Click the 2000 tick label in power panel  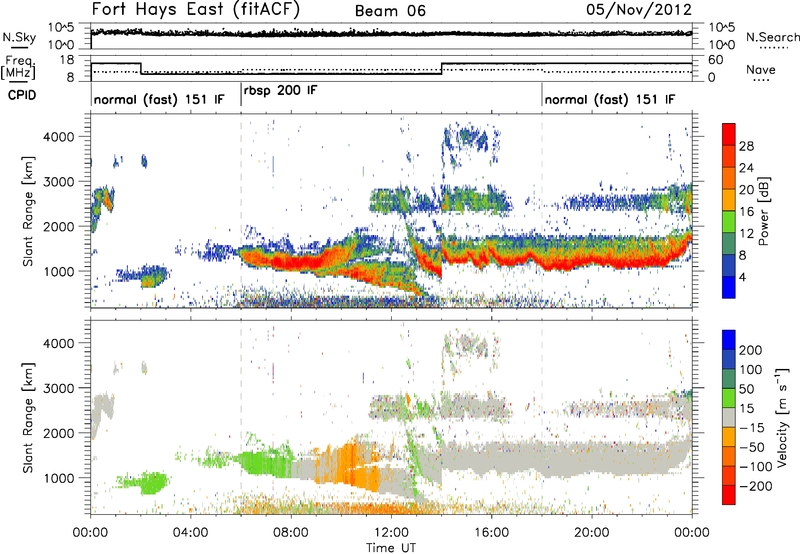[58, 226]
